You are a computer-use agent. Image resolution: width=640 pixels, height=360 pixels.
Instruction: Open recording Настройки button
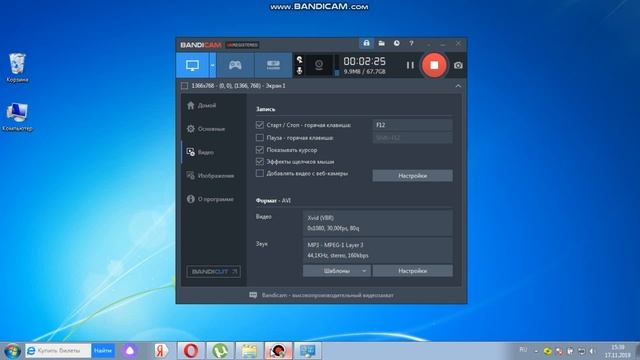coord(412,176)
